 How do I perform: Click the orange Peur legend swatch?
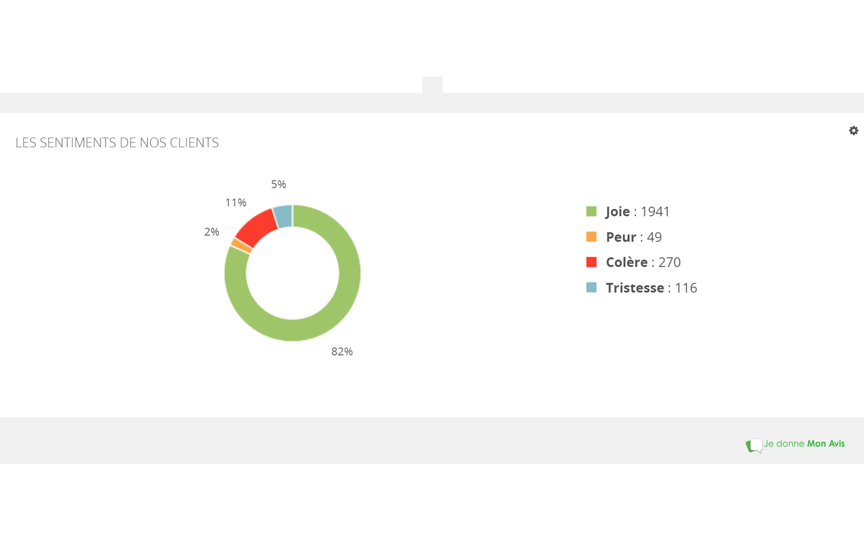pos(591,236)
